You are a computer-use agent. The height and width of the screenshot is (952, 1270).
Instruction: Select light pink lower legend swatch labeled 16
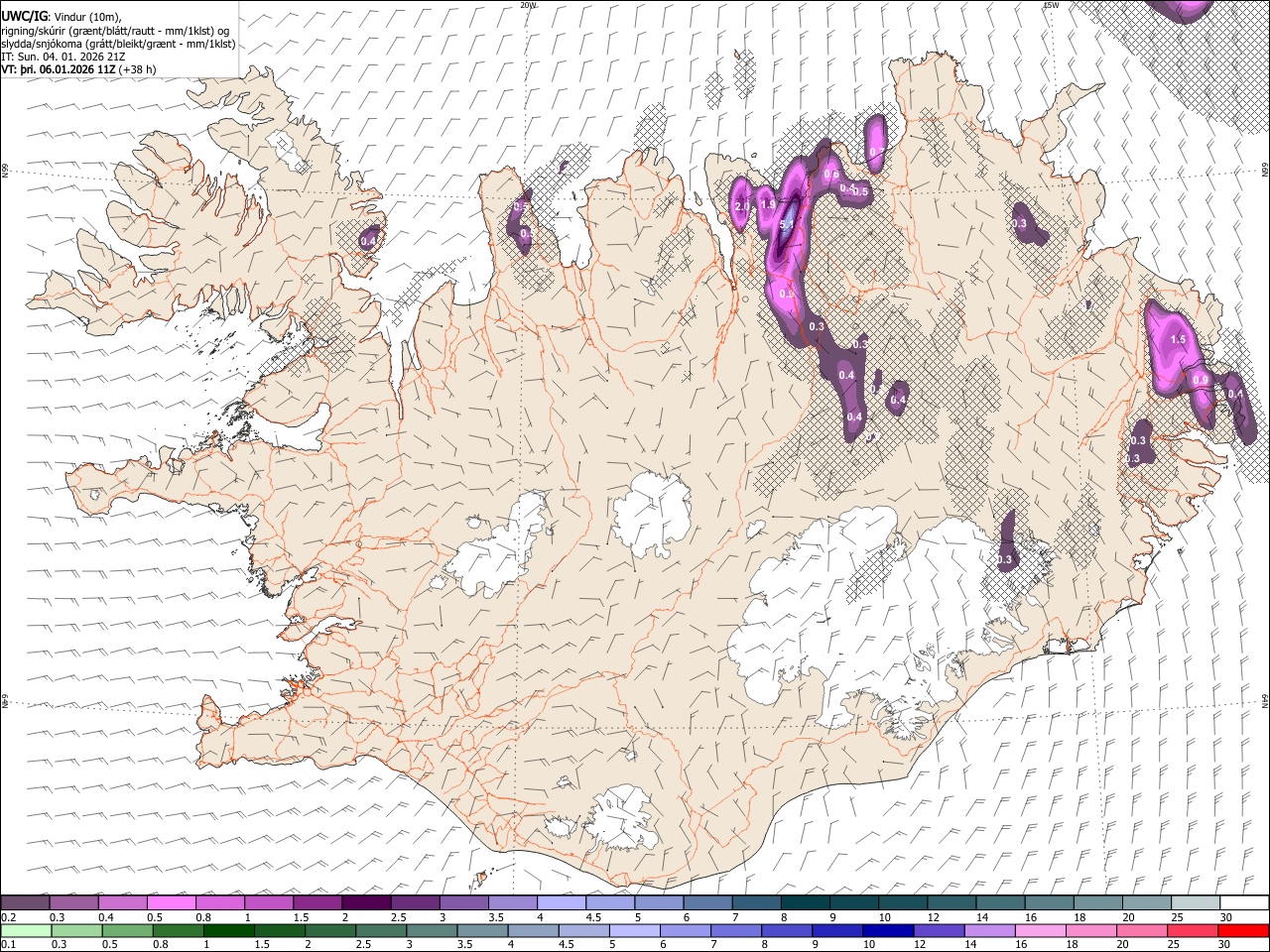coord(1039,930)
